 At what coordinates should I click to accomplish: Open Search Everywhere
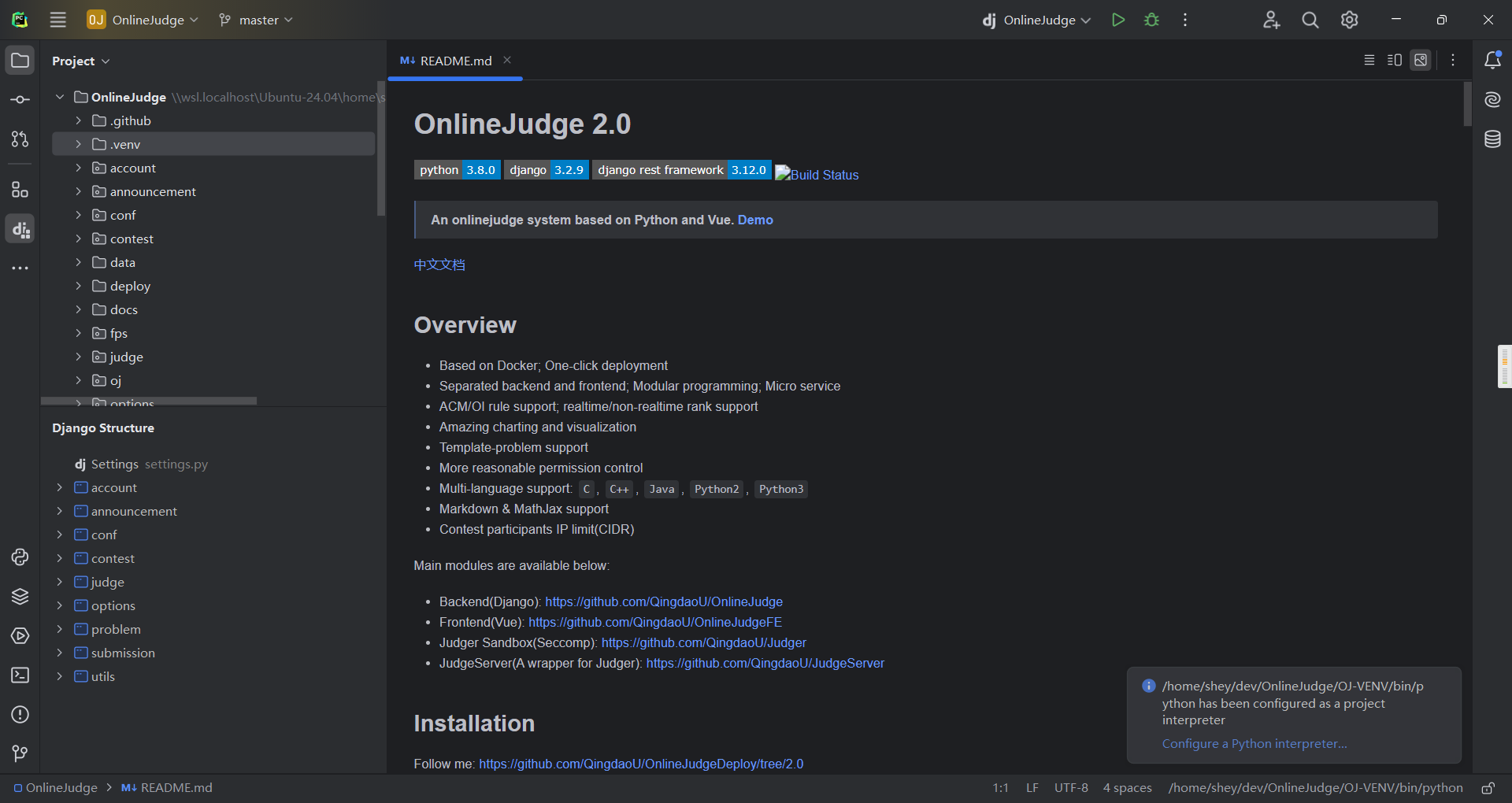point(1310,20)
